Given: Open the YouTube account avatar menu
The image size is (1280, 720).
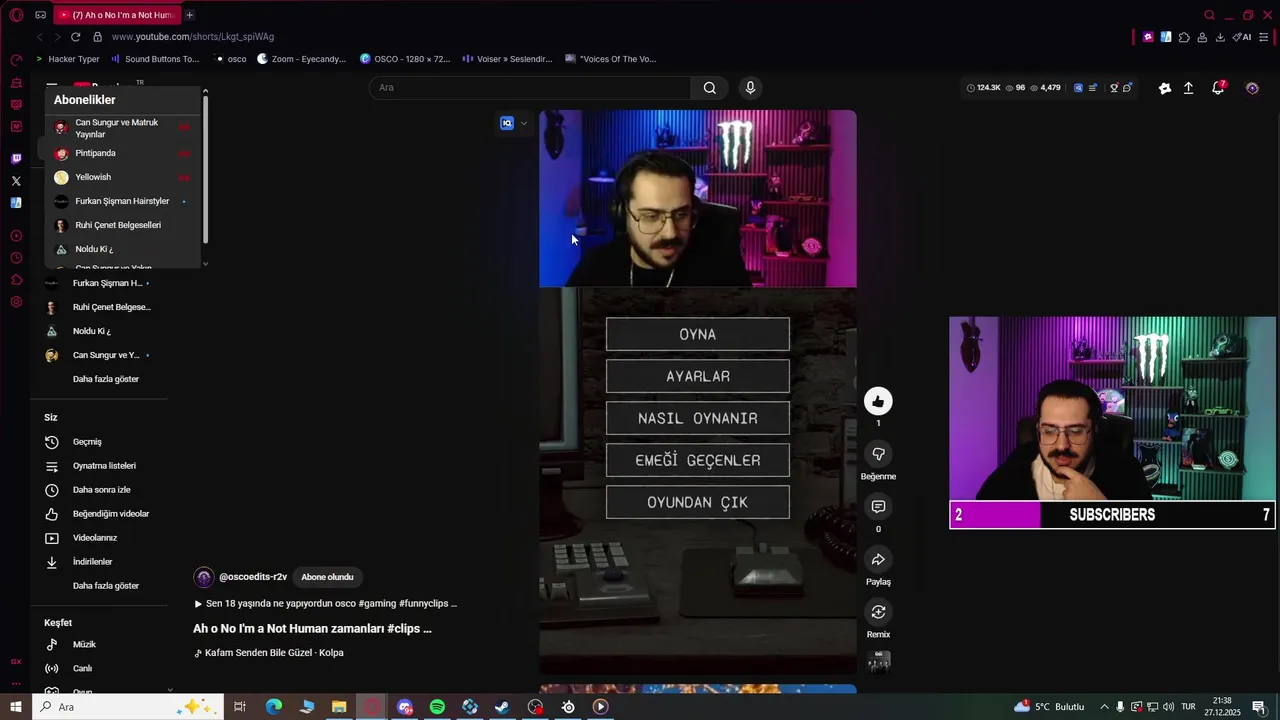Looking at the screenshot, I should tap(1252, 88).
